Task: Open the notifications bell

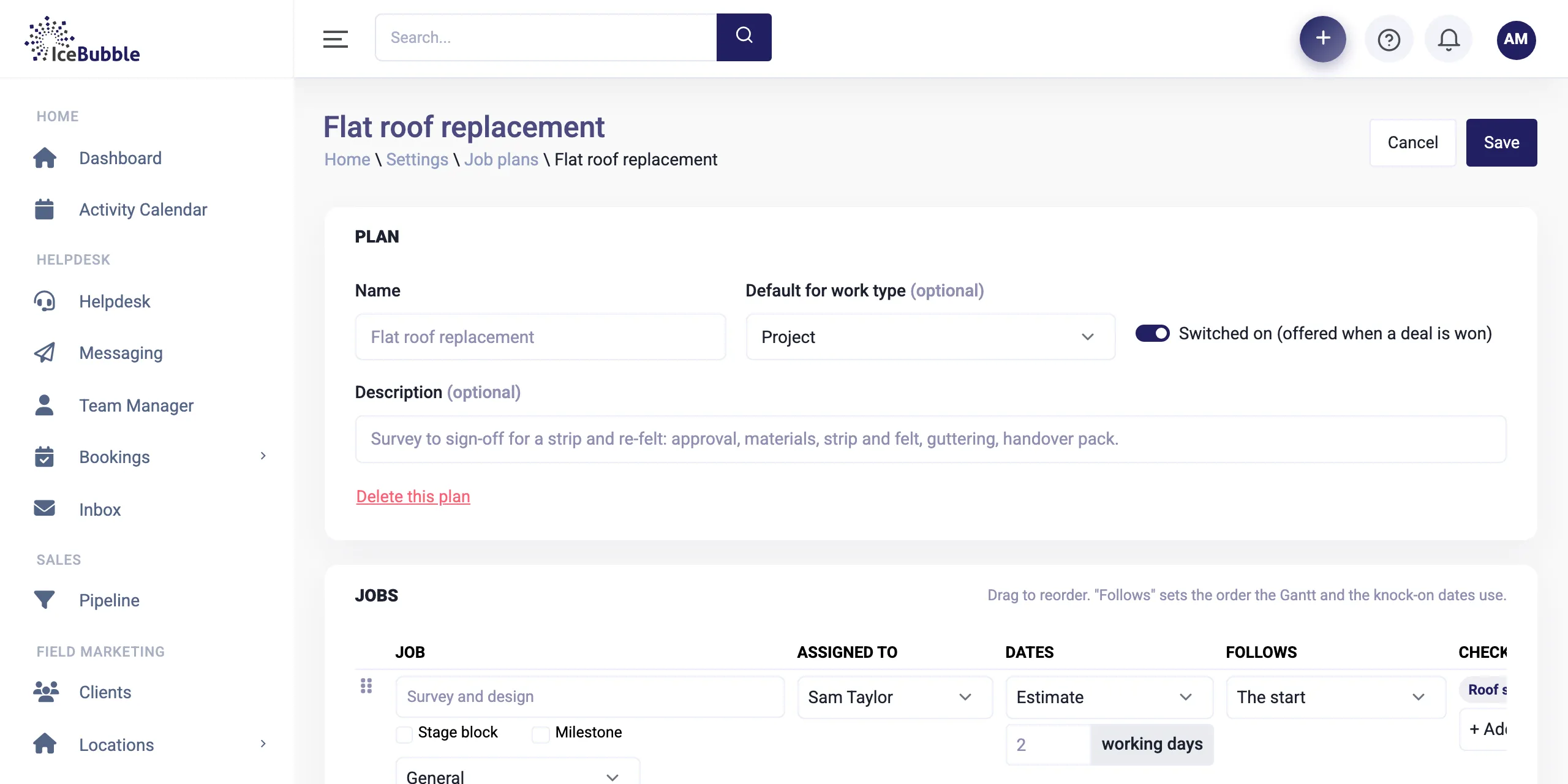Action: [x=1449, y=40]
